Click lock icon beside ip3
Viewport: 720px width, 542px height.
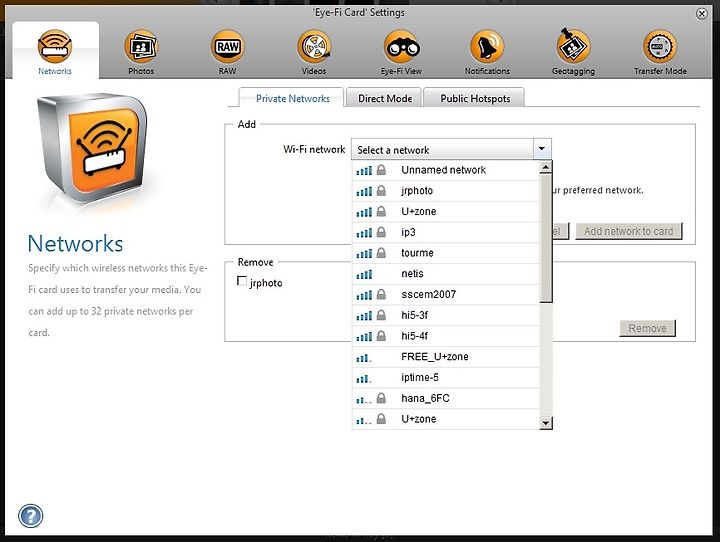[x=381, y=232]
